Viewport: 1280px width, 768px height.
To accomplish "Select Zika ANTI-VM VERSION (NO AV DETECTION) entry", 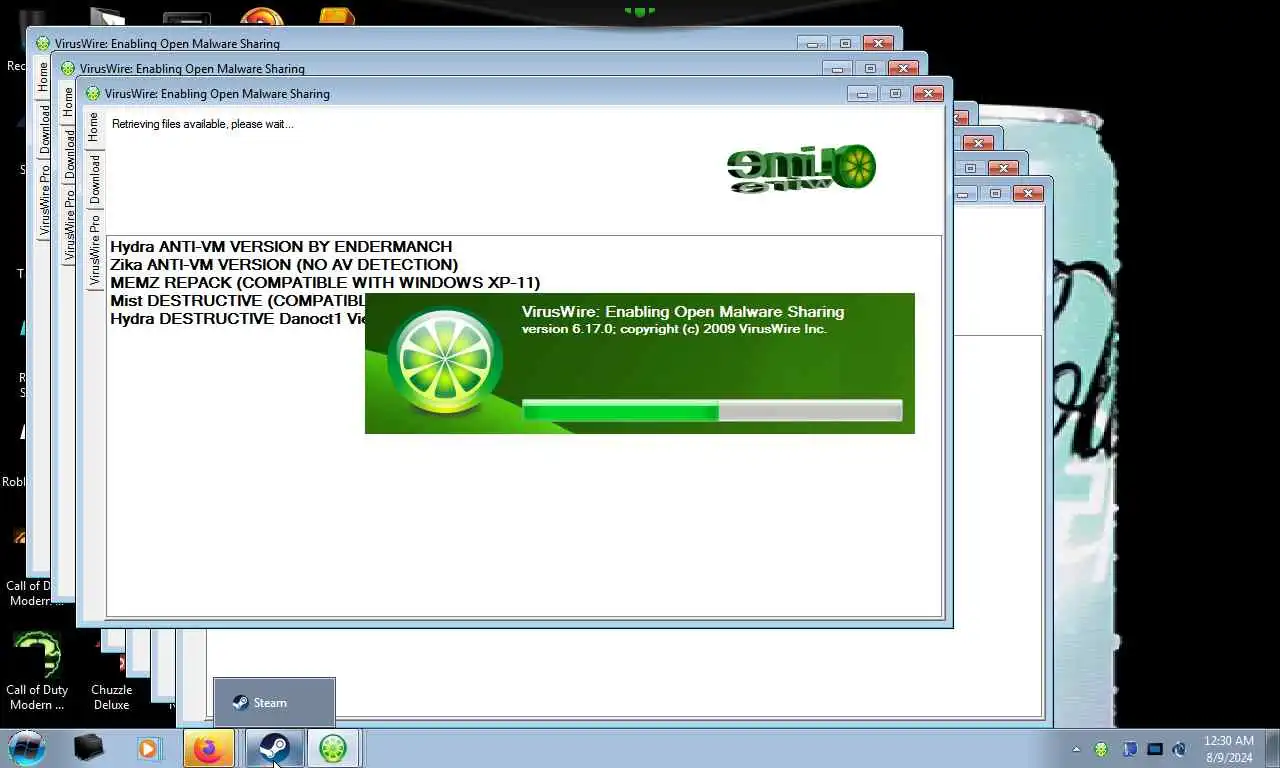I will [x=284, y=264].
